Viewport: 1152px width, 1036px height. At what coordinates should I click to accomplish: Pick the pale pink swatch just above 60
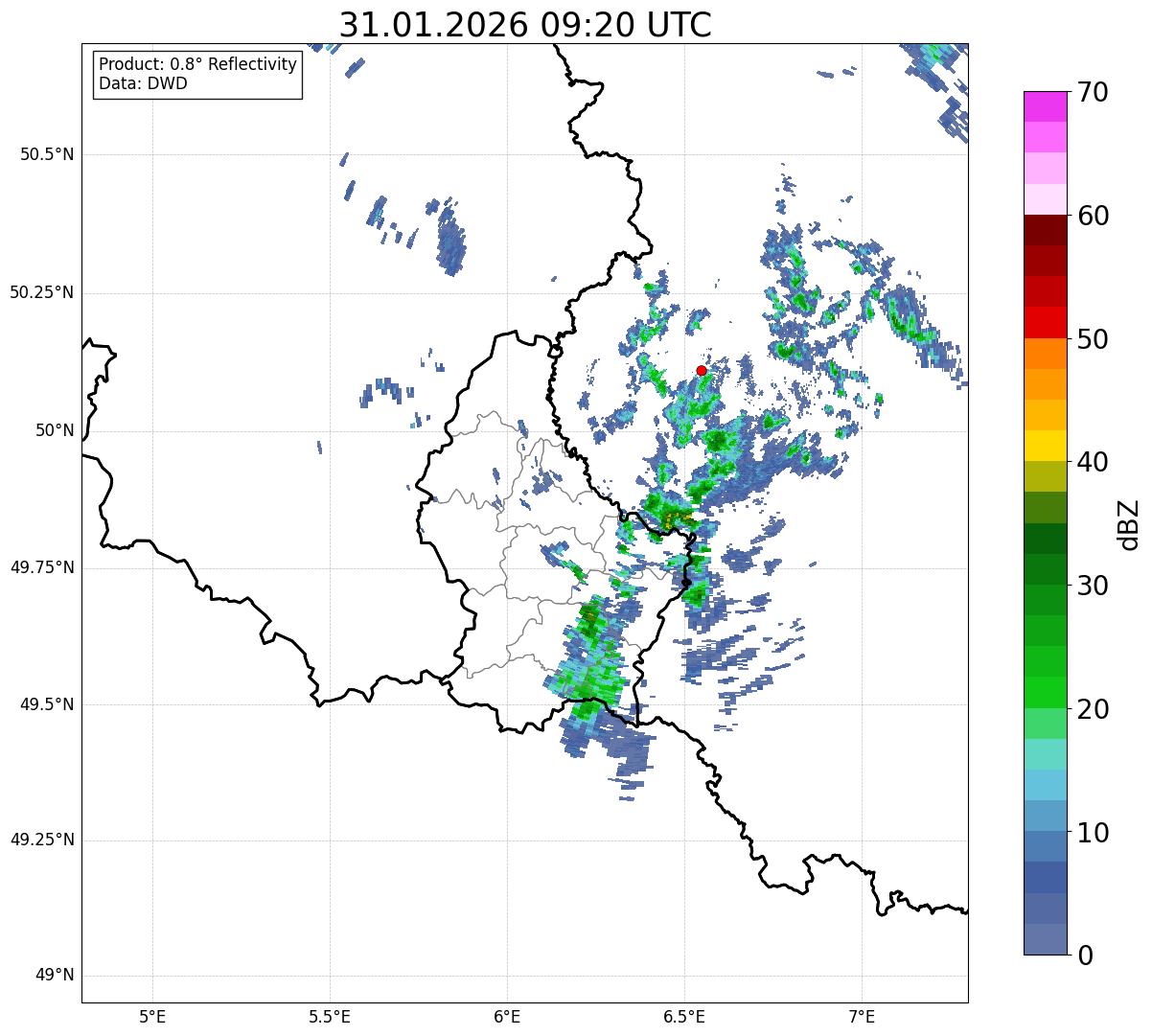(1045, 199)
